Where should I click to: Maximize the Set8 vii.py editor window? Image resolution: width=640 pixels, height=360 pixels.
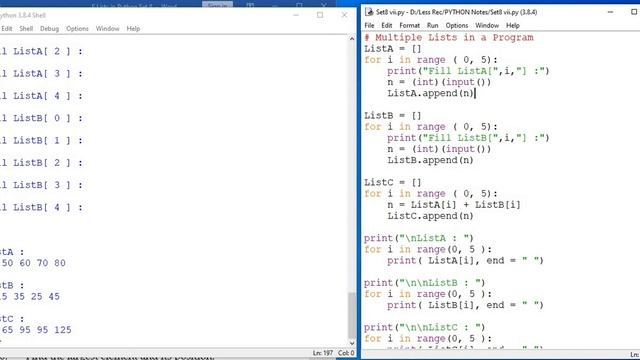634,12
